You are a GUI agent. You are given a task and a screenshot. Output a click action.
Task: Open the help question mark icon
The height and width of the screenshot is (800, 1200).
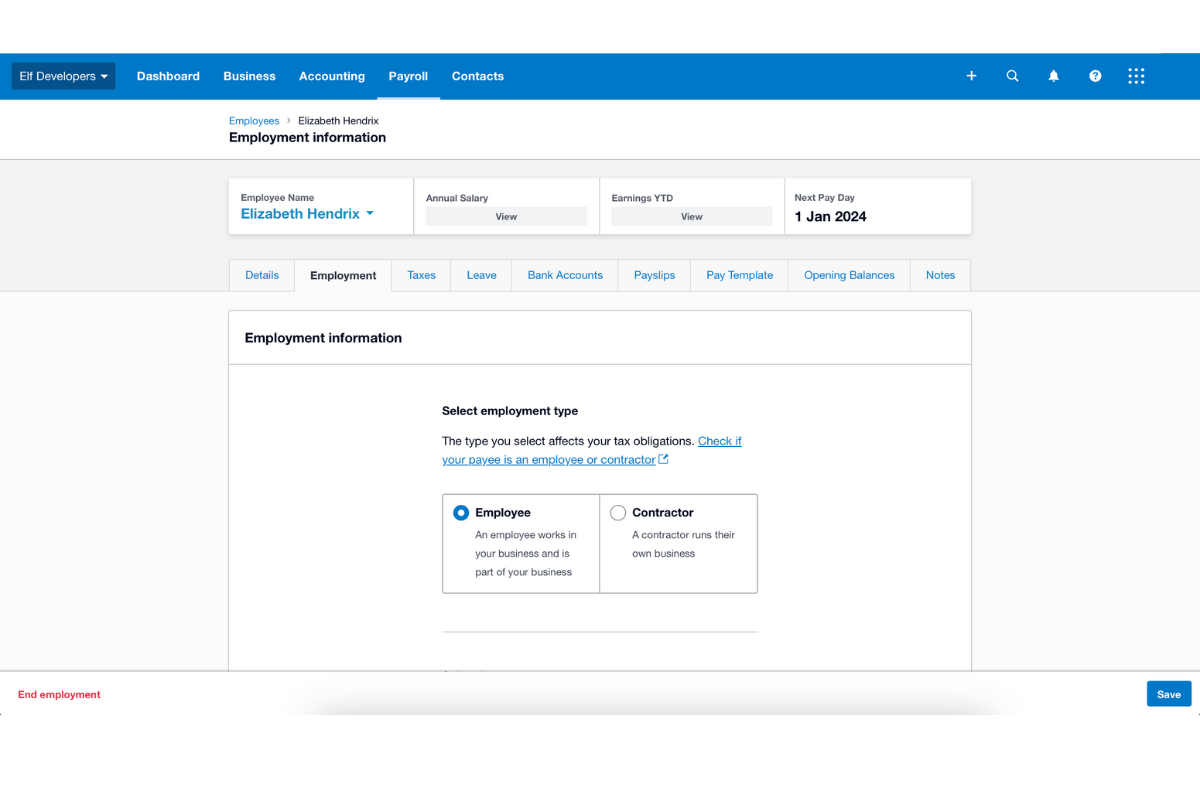[x=1094, y=75]
